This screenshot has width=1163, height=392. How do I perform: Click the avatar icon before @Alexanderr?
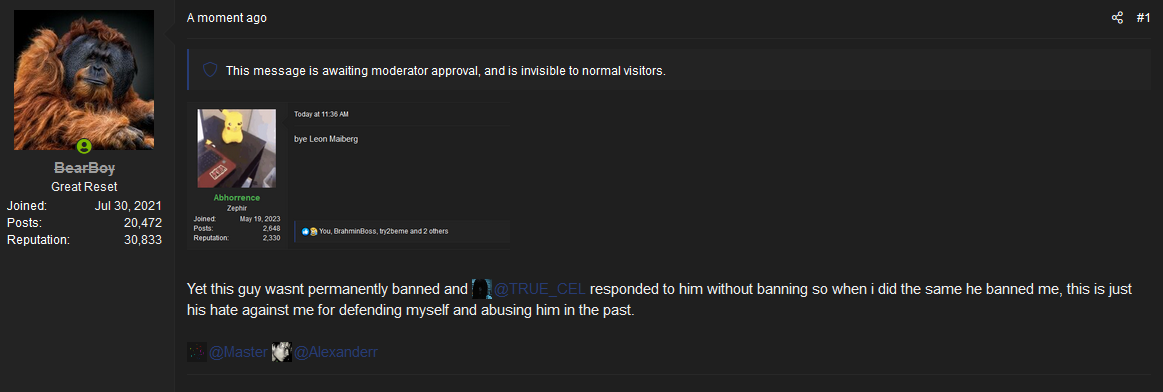(281, 352)
